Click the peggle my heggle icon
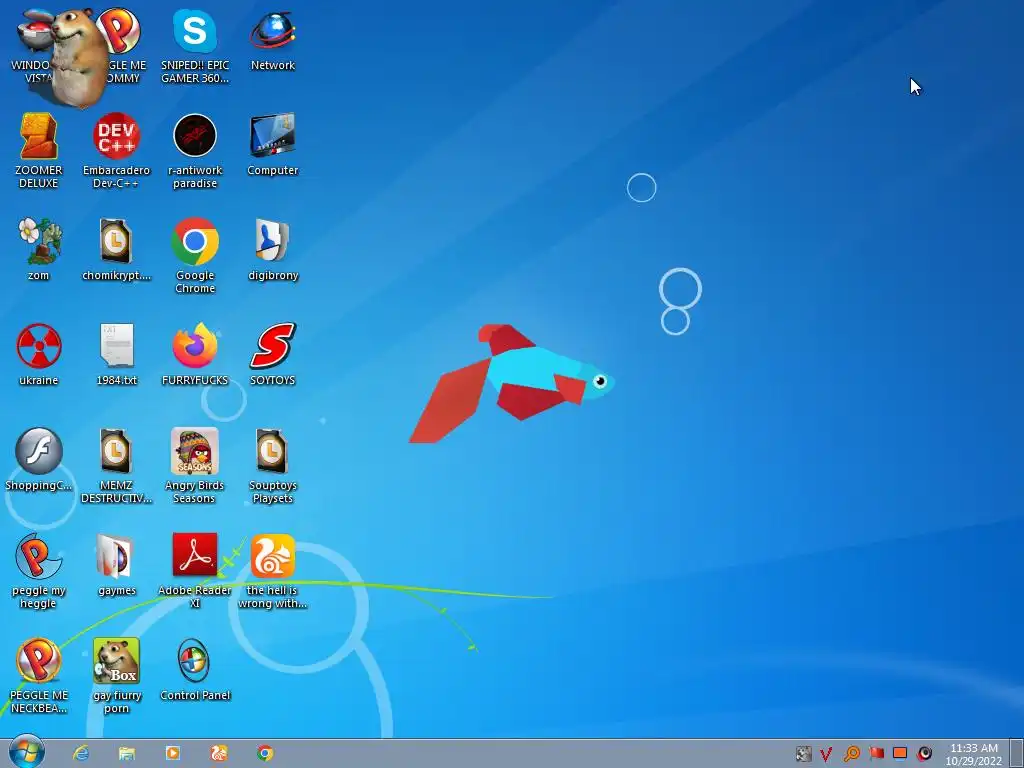This screenshot has width=1024, height=768. point(39,571)
